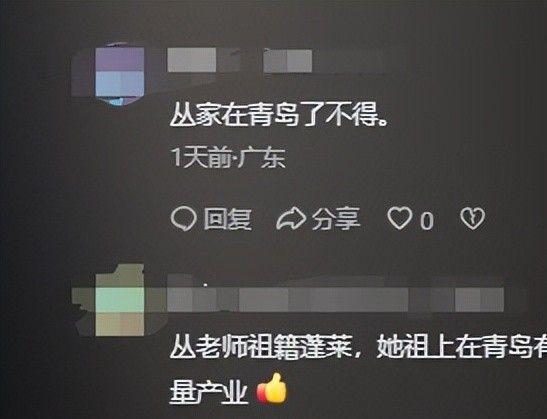Tap the 回复 reply label
547x419 pixels.
[227, 219]
